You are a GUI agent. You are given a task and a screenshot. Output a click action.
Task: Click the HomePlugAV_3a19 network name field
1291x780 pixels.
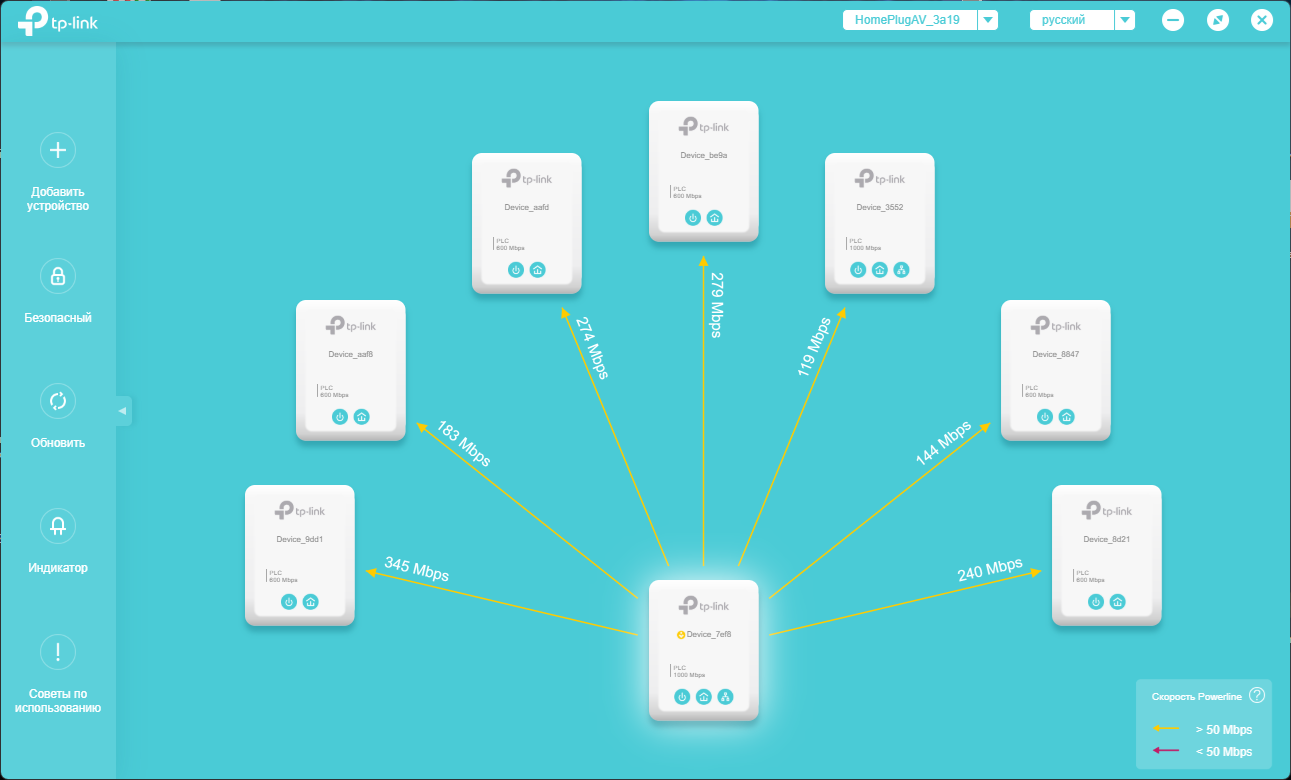[x=909, y=20]
